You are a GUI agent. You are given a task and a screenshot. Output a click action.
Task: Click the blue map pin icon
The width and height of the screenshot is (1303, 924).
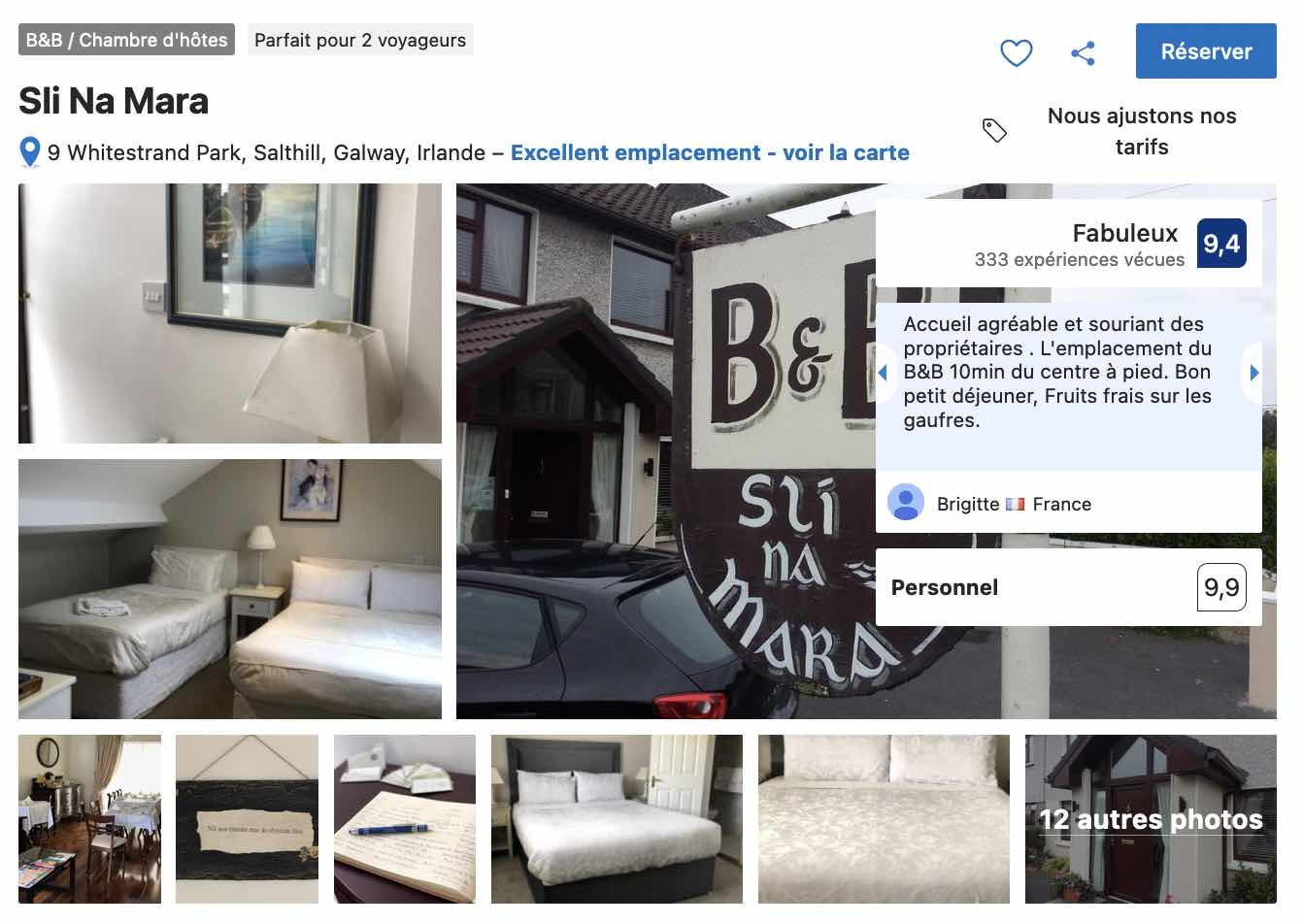click(x=30, y=152)
